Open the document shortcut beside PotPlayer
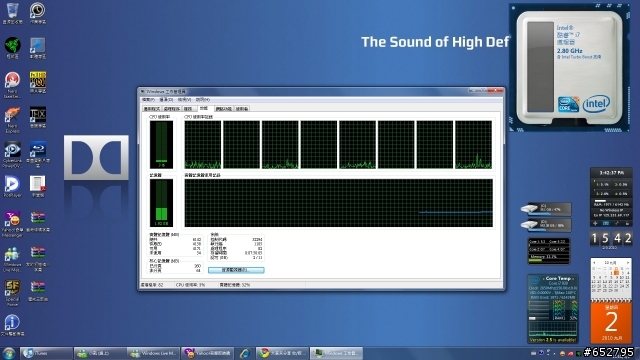 click(38, 187)
